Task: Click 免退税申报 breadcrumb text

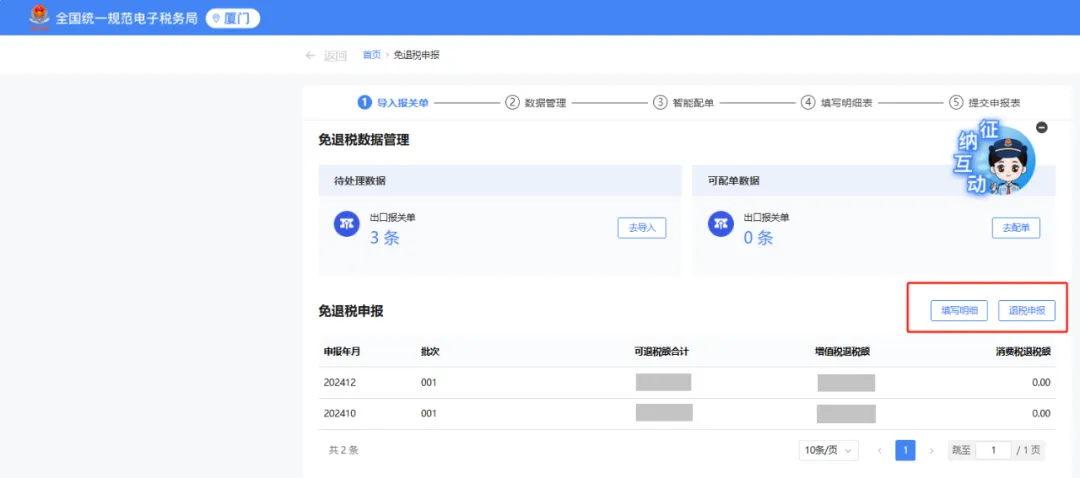Action: pyautogui.click(x=416, y=55)
